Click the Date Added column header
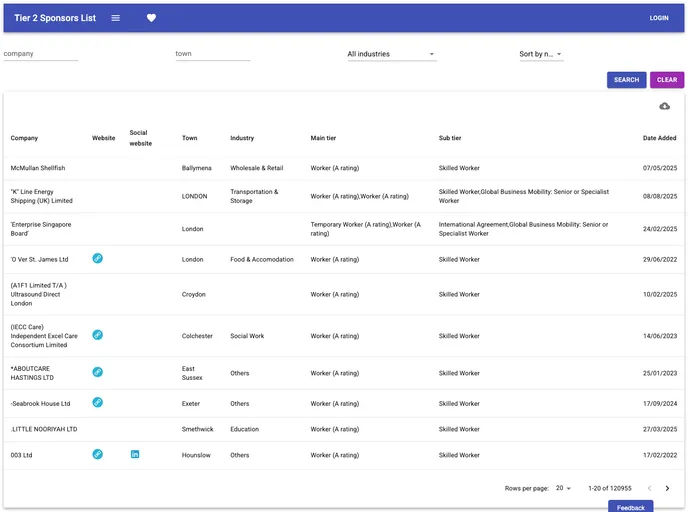The height and width of the screenshot is (512, 688). point(659,138)
